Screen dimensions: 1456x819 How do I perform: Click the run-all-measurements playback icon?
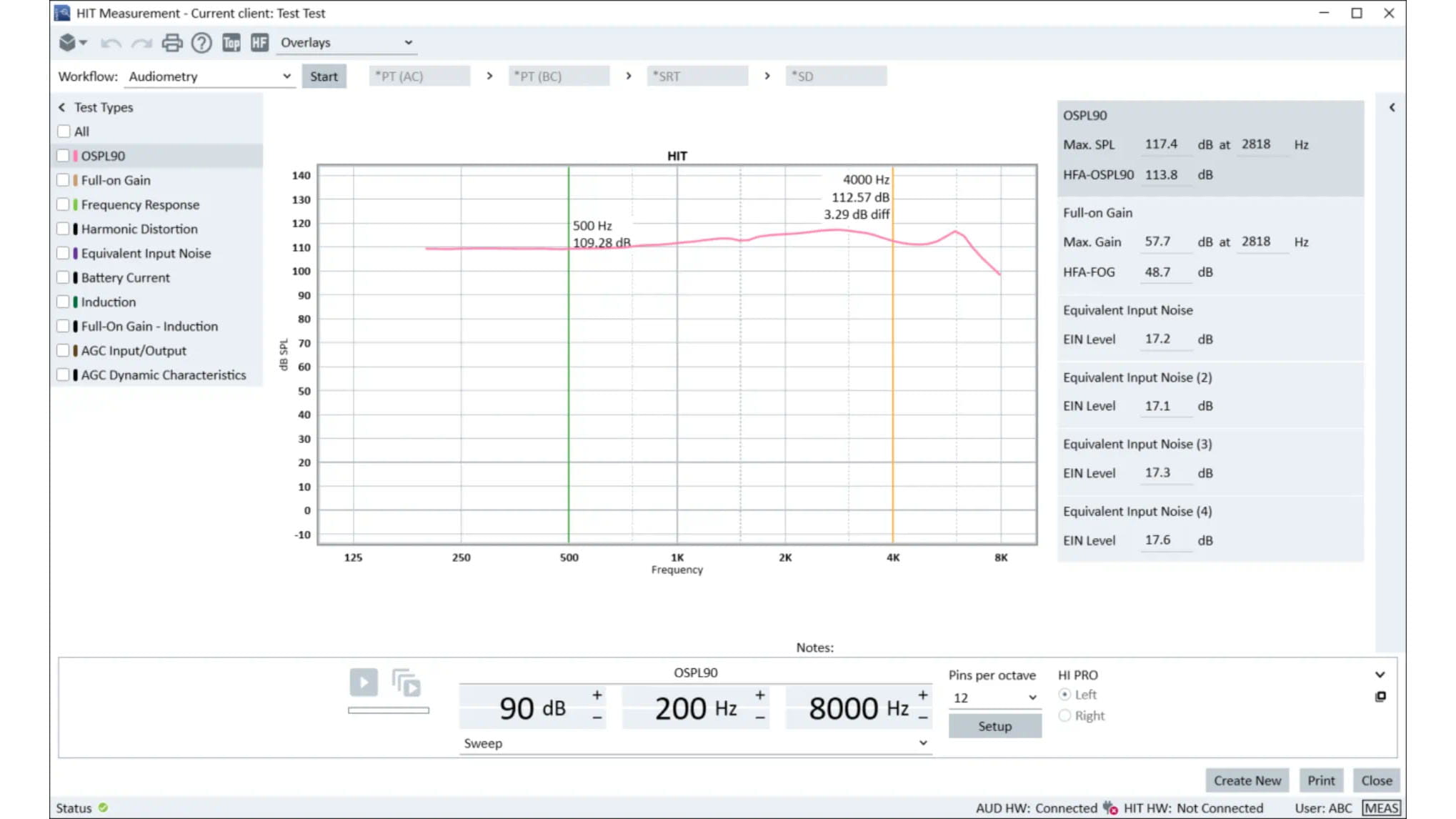[x=406, y=683]
